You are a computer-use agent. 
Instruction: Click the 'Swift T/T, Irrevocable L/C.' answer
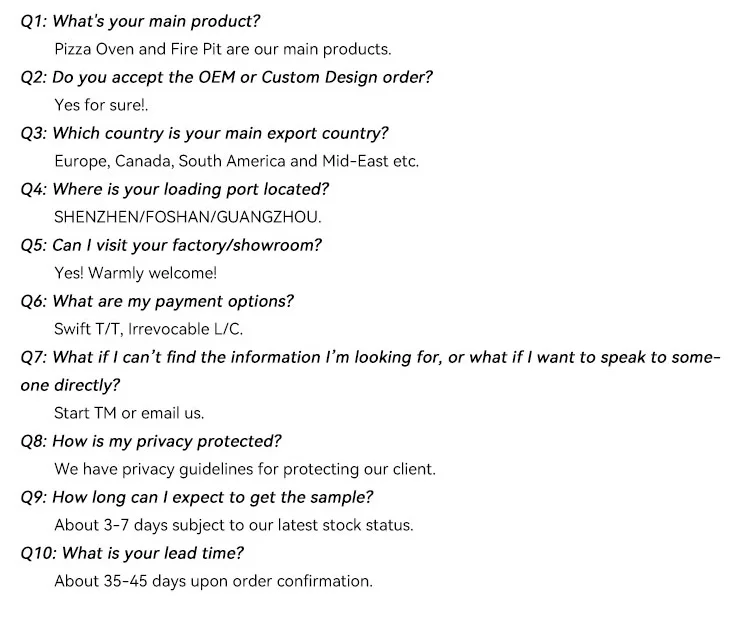click(148, 329)
